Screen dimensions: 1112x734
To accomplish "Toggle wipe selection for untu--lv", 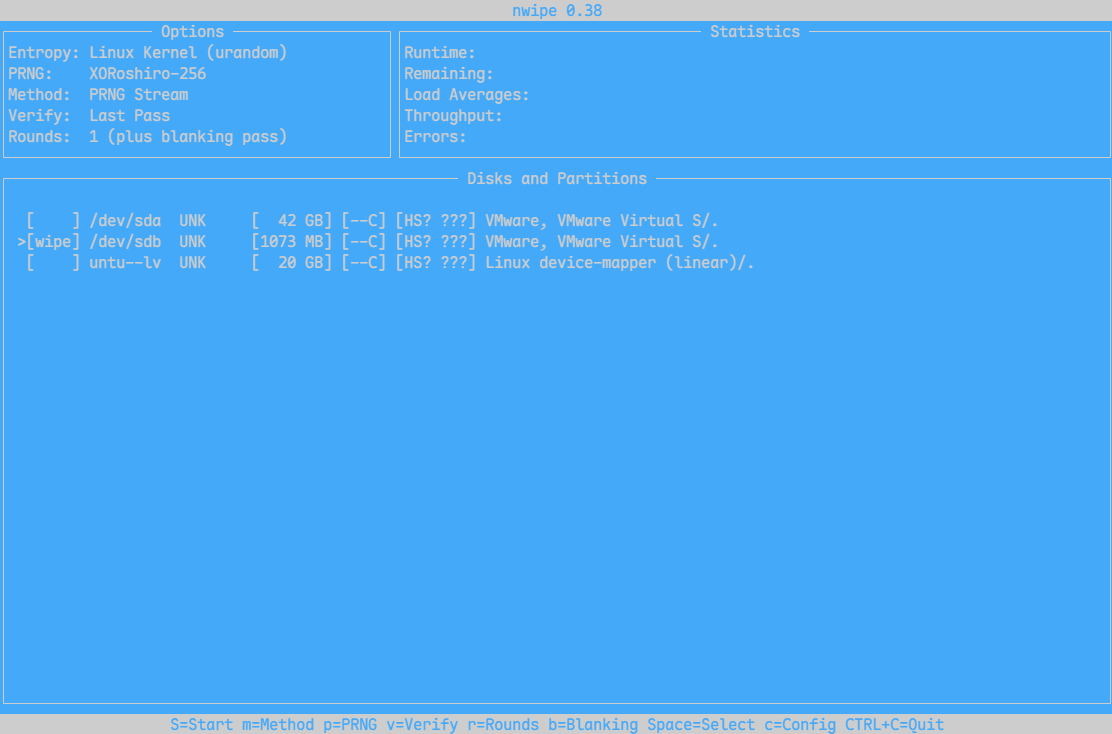I will [53, 263].
